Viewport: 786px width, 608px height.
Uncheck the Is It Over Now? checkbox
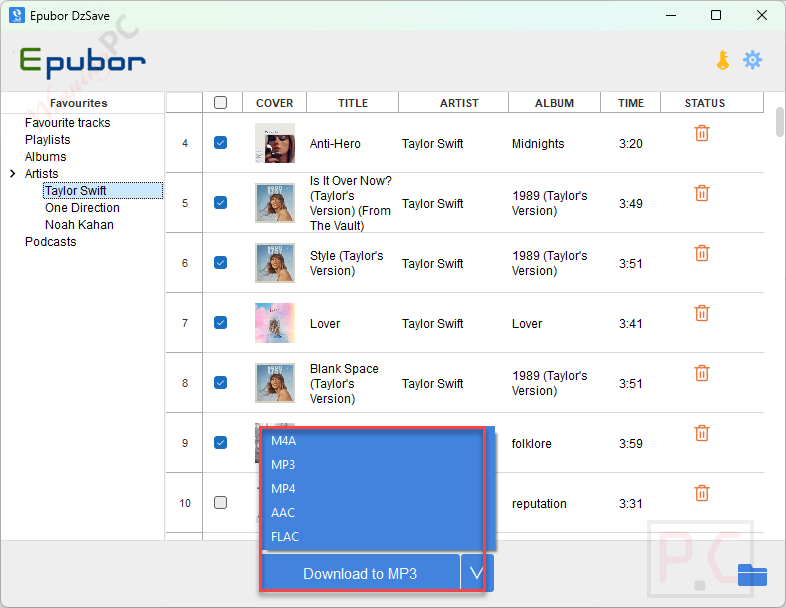[221, 202]
